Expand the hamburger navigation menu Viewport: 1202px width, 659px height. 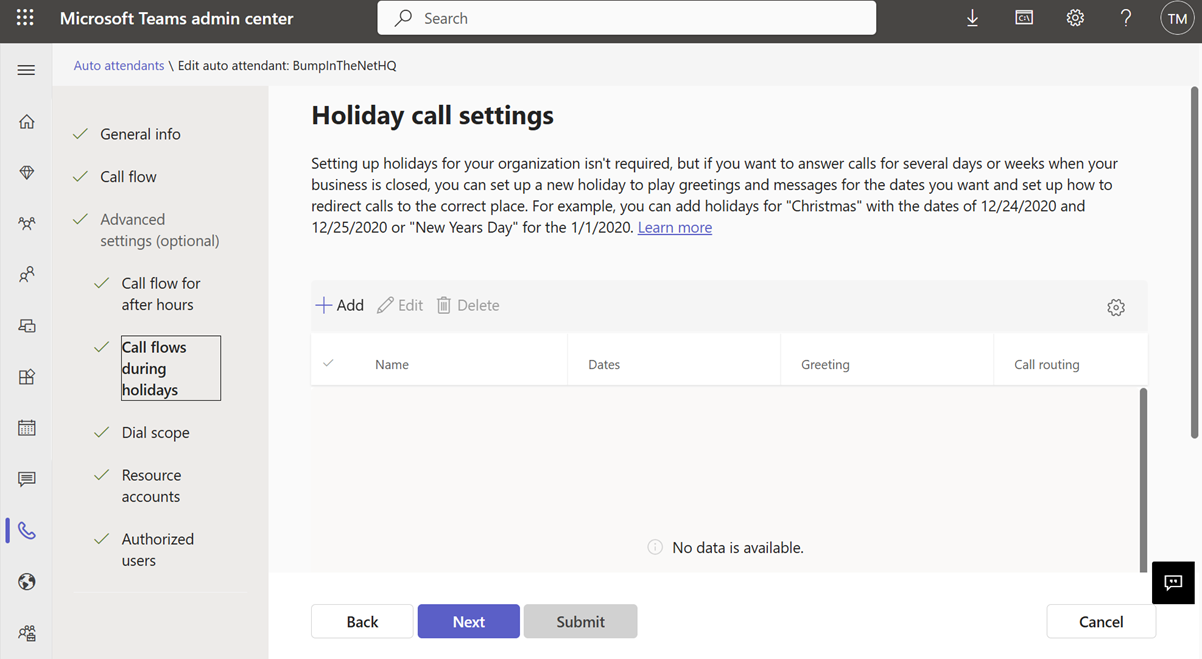27,70
